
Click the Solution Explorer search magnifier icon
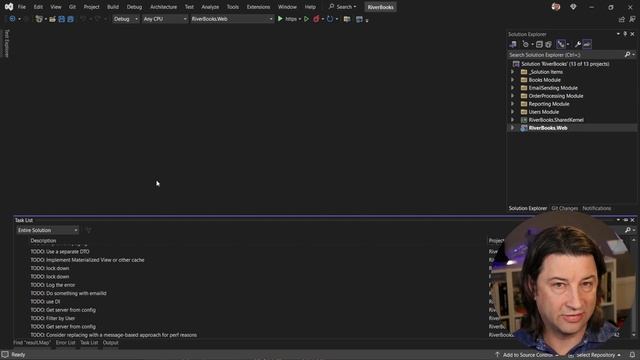click(x=627, y=55)
